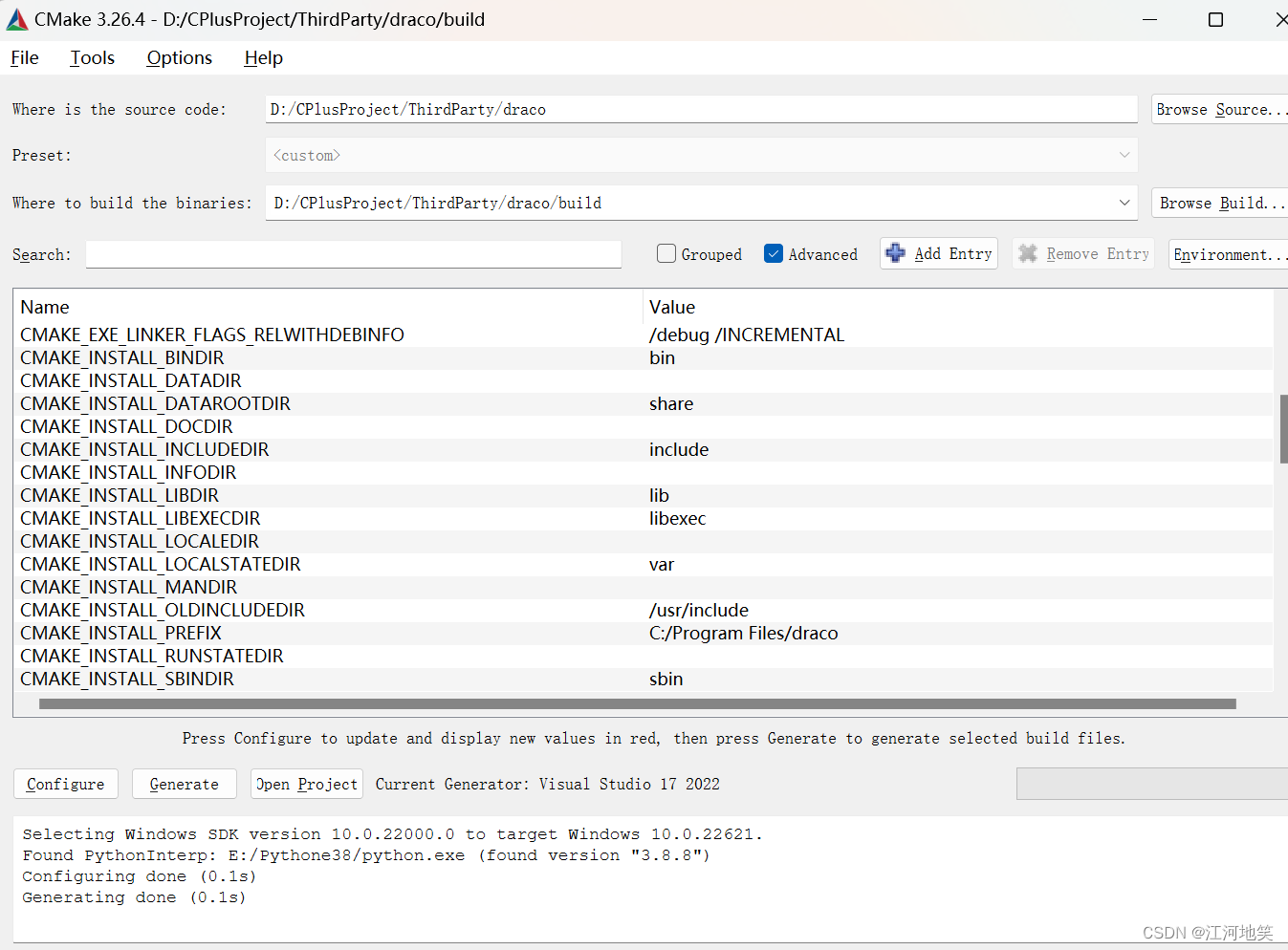The image size is (1288, 950).
Task: Click the Remove Entry cross icon
Action: (1028, 253)
